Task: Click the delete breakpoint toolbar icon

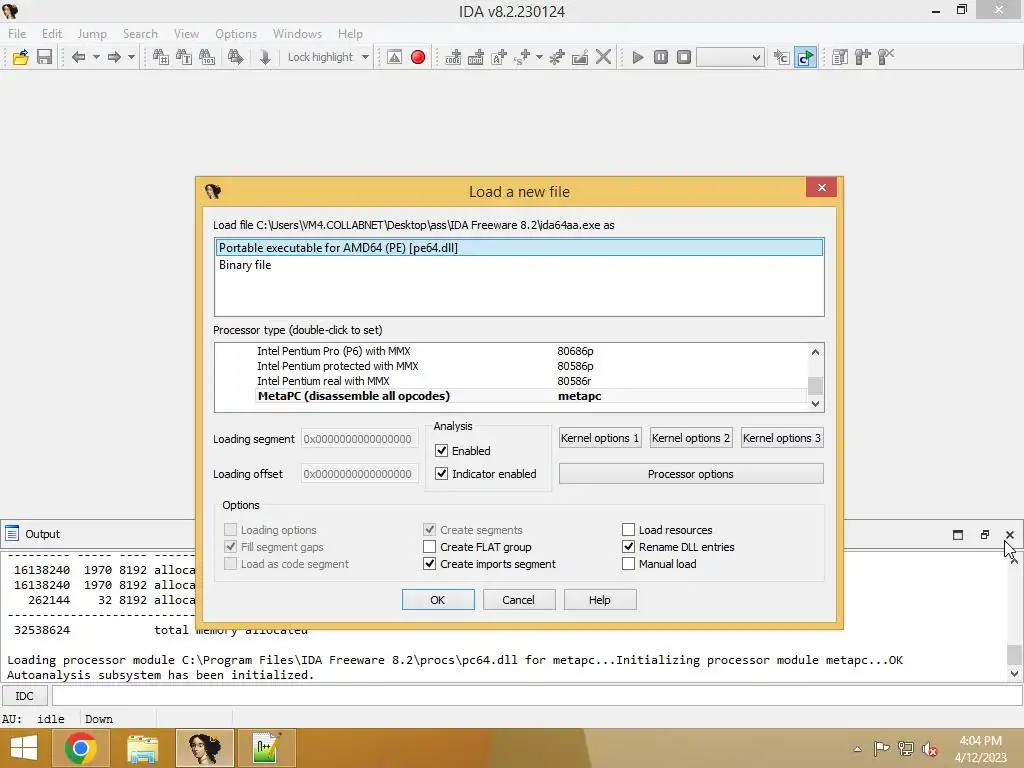Action: tap(886, 57)
